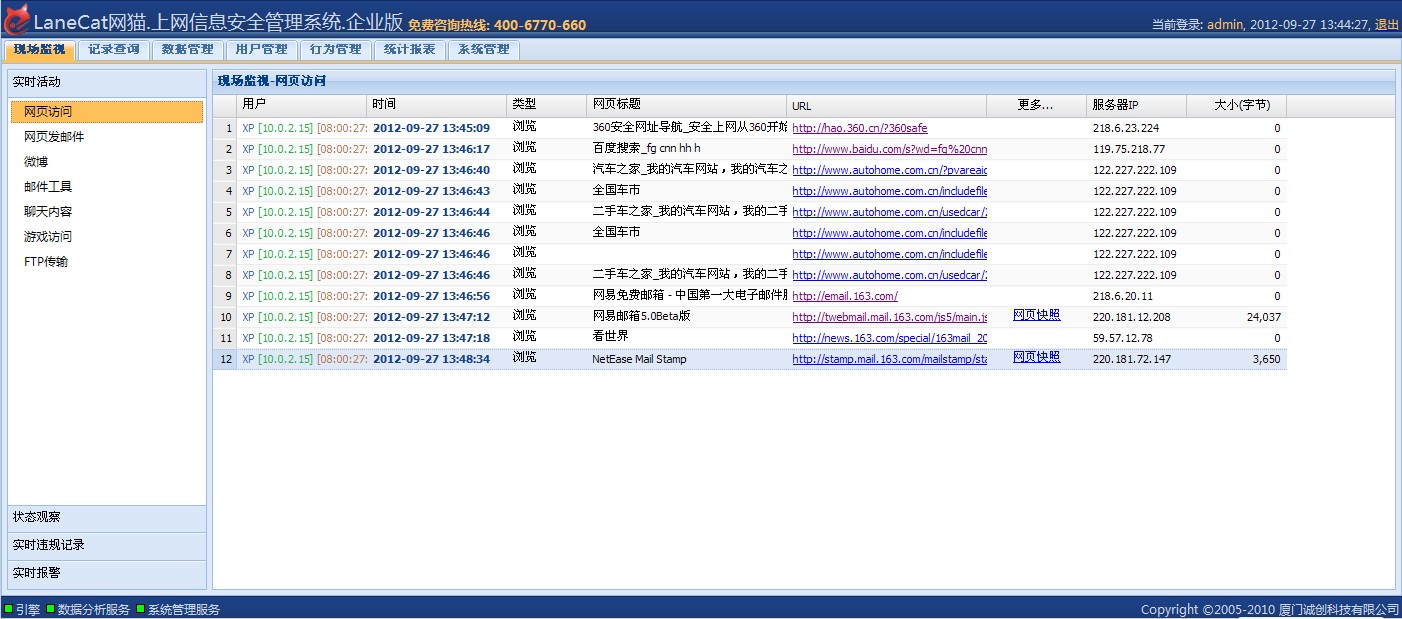Click the 退出 logout link
The image size is (1402, 619).
point(1387,25)
